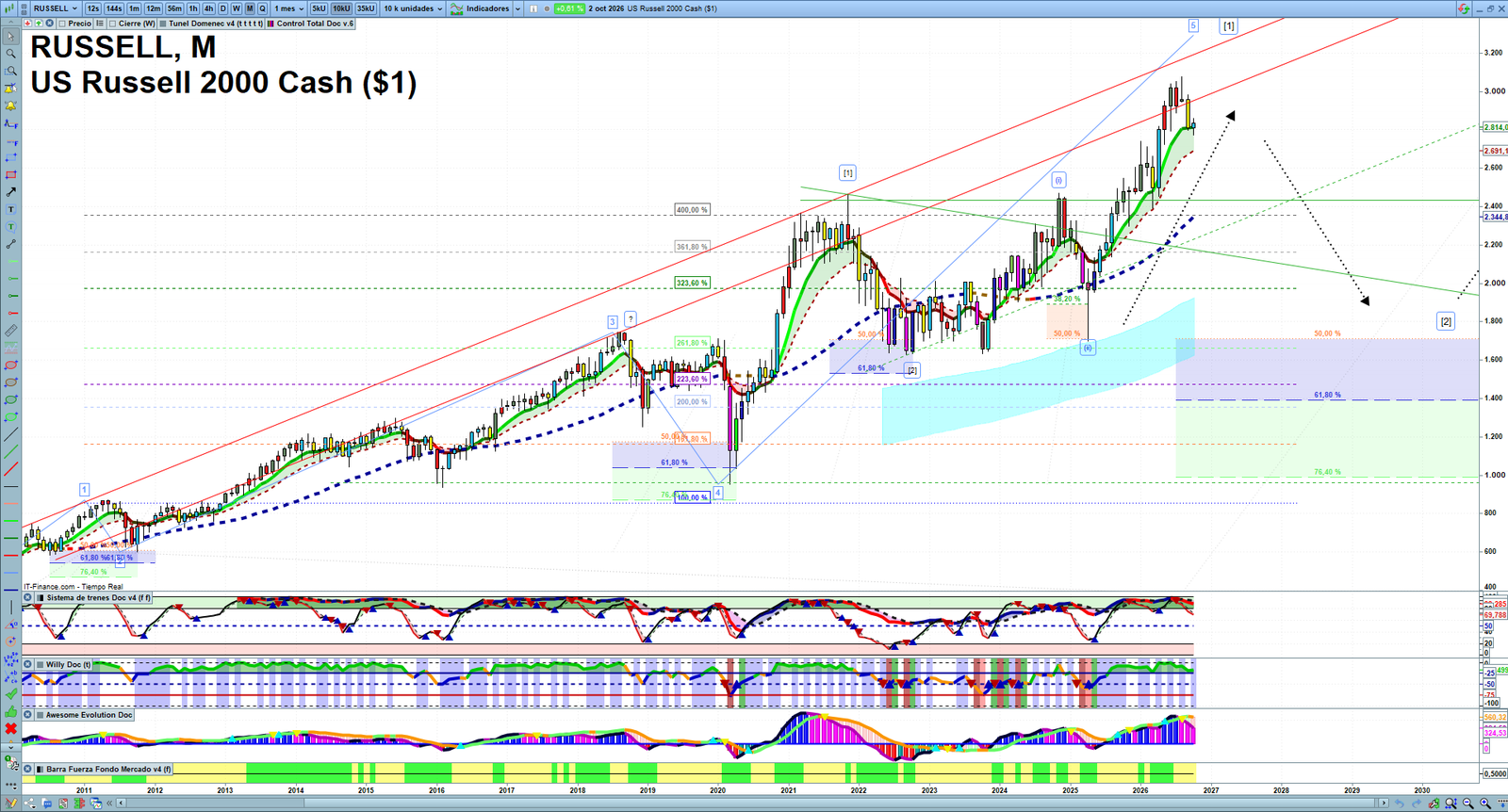Toggle the Precio checkbox

pyautogui.click(x=62, y=24)
